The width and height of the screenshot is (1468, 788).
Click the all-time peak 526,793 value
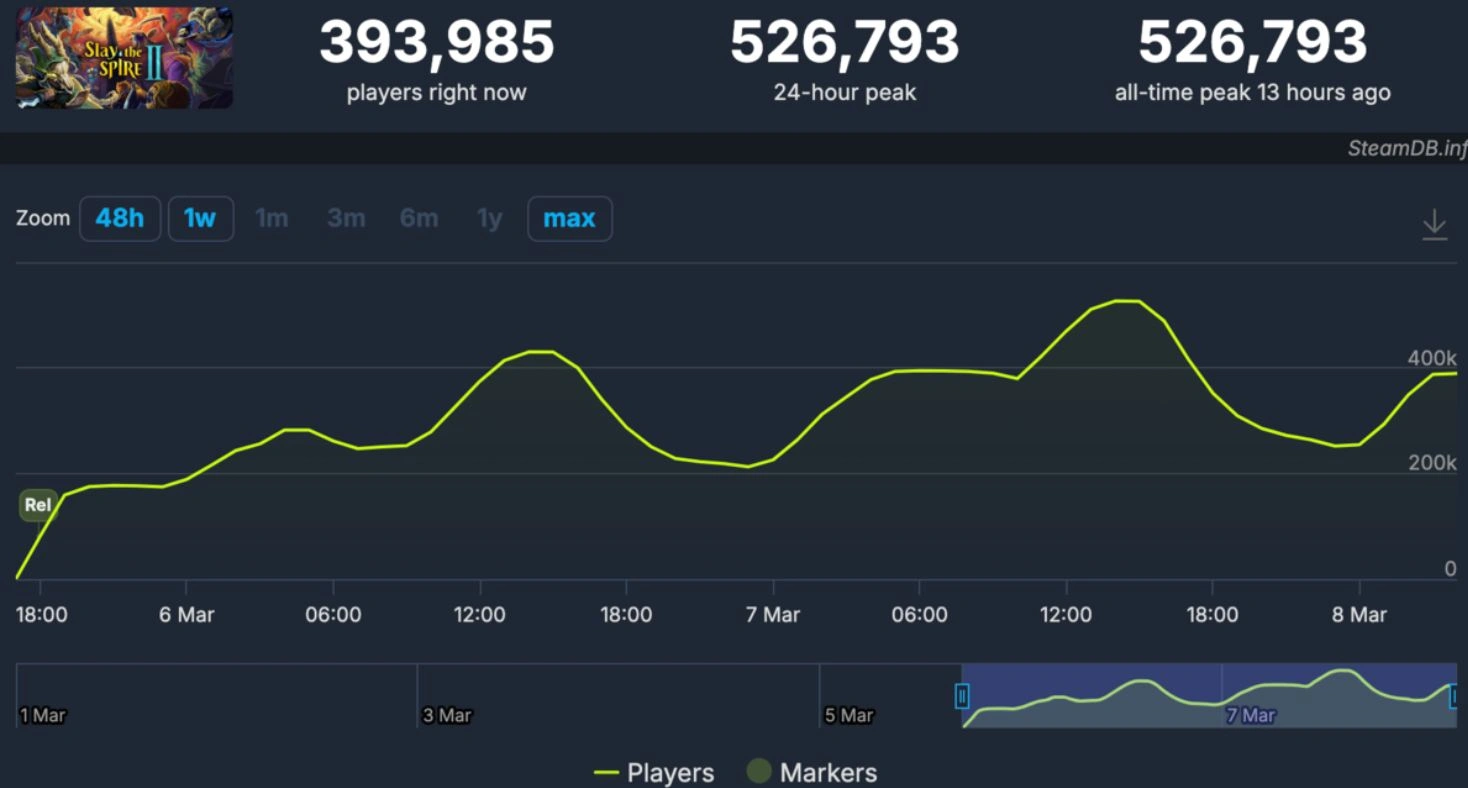[1252, 43]
